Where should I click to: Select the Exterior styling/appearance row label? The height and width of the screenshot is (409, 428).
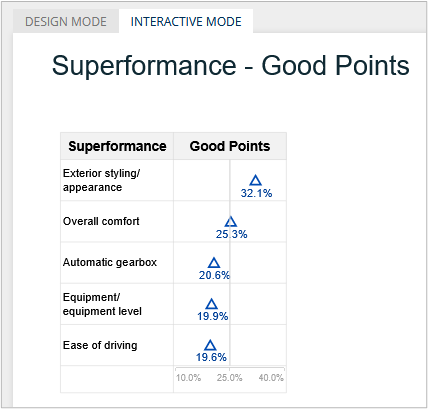[101, 180]
